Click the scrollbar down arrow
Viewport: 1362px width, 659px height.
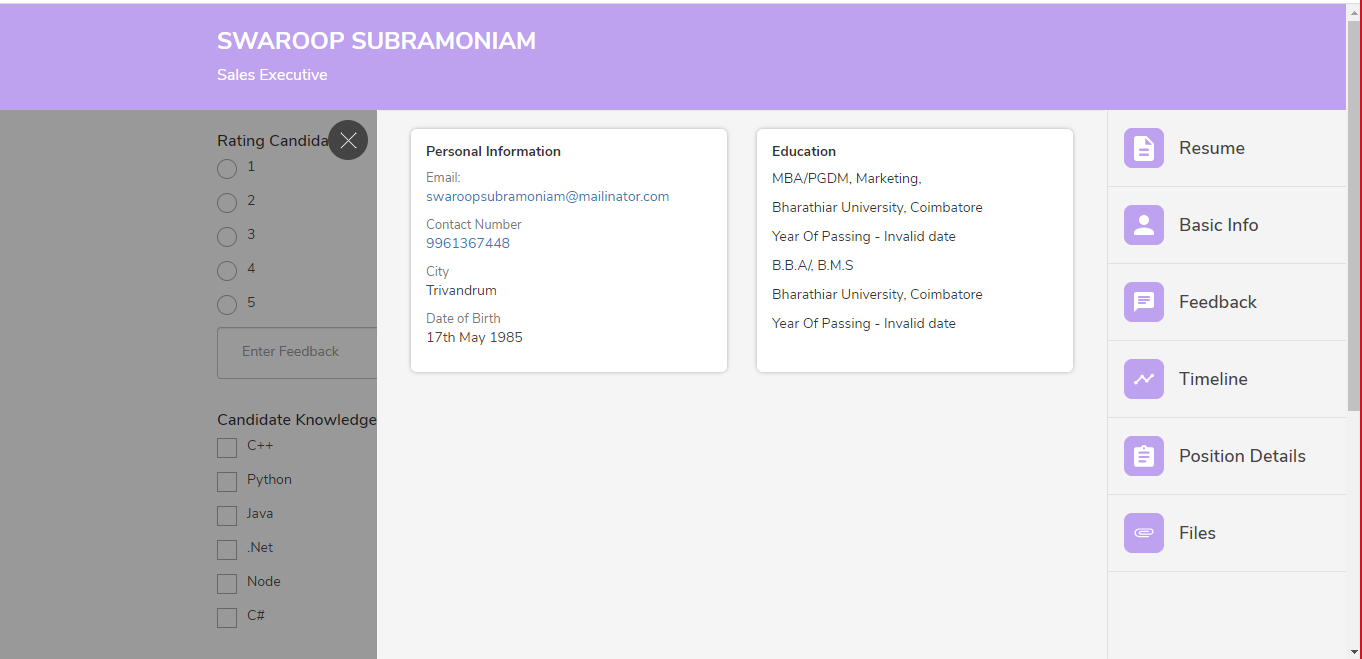pyautogui.click(x=1354, y=651)
